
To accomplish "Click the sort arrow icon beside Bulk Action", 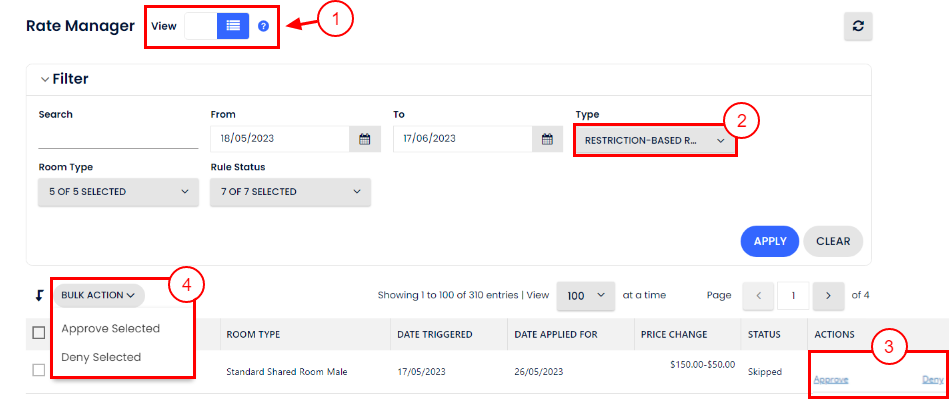I will (39, 295).
